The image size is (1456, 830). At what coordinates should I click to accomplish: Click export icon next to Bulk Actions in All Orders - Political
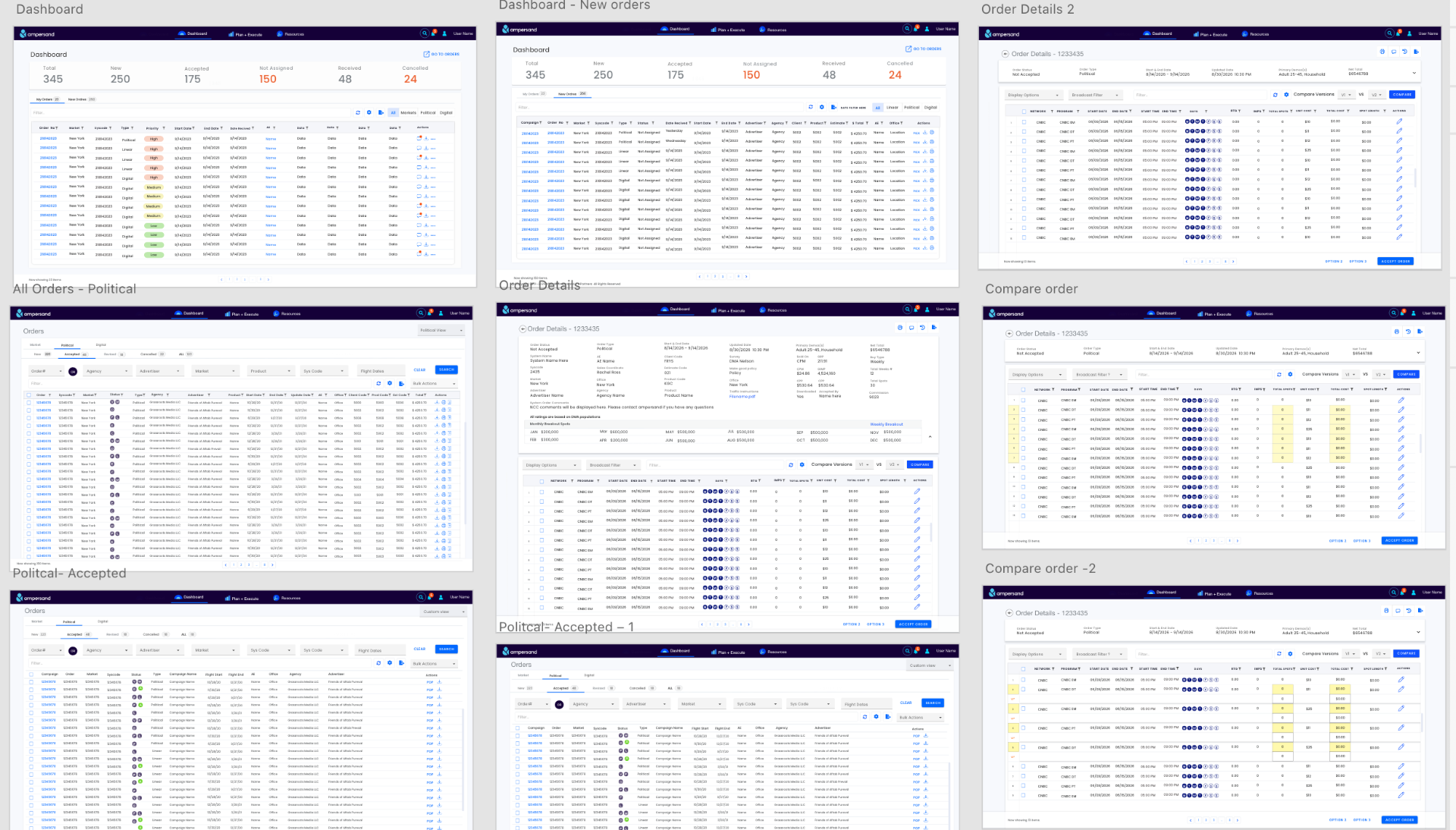[x=401, y=383]
